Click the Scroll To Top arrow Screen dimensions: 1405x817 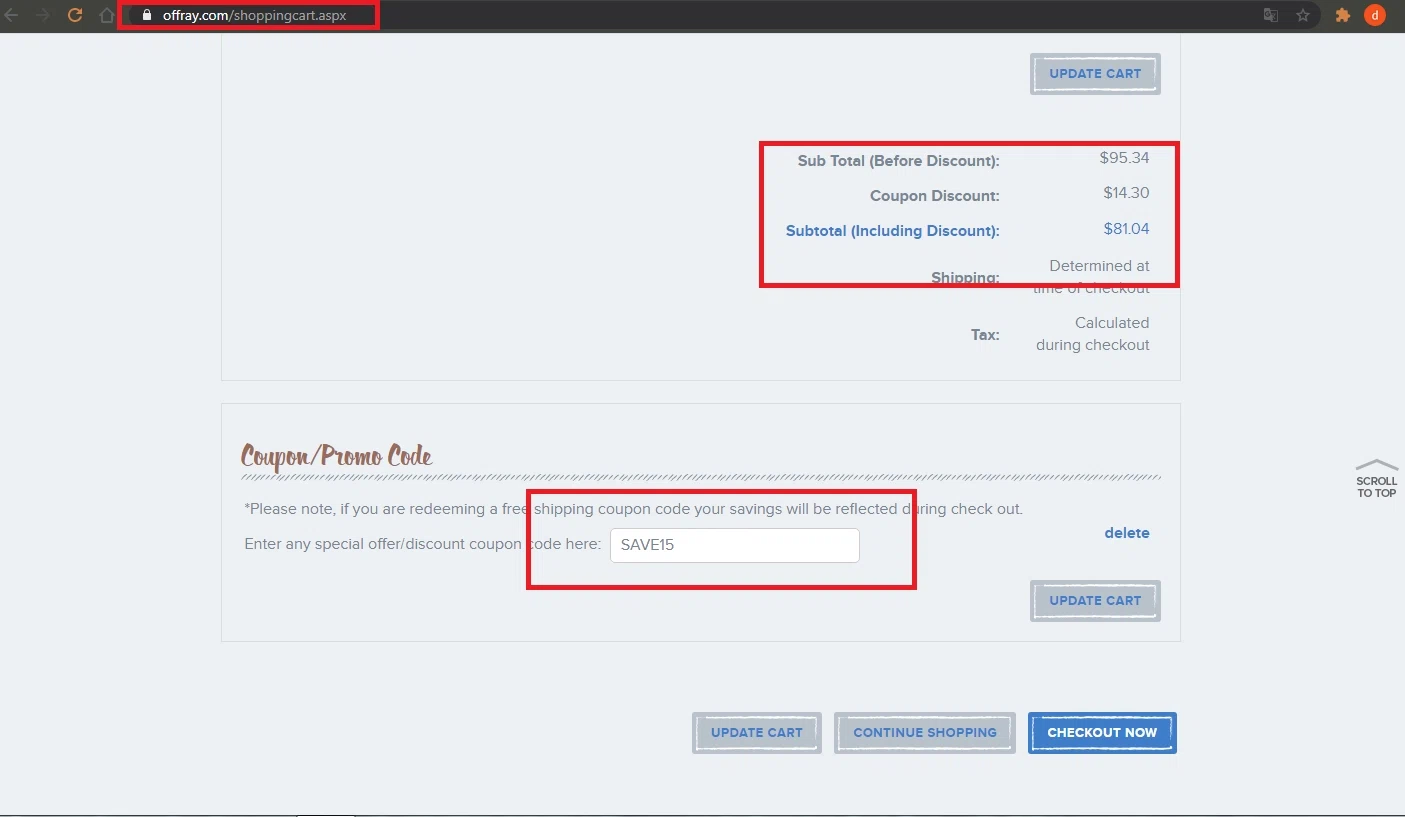tap(1377, 479)
